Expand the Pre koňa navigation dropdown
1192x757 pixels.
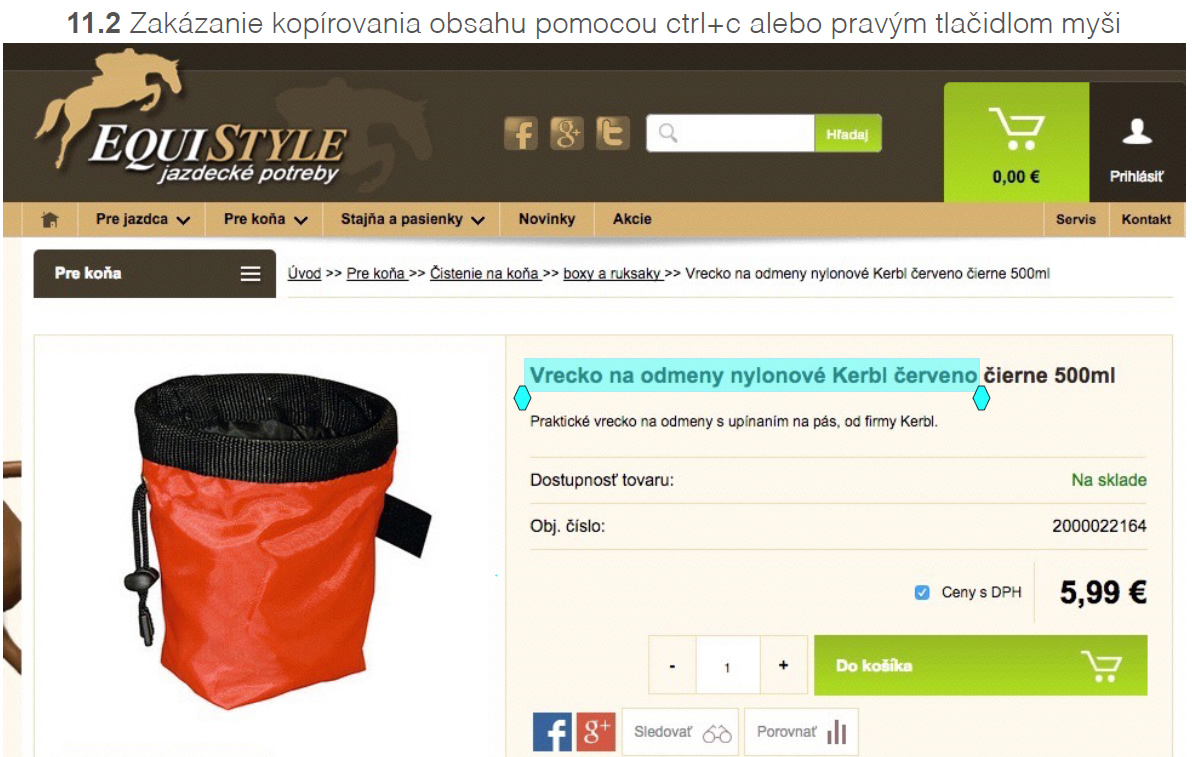pyautogui.click(x=265, y=220)
